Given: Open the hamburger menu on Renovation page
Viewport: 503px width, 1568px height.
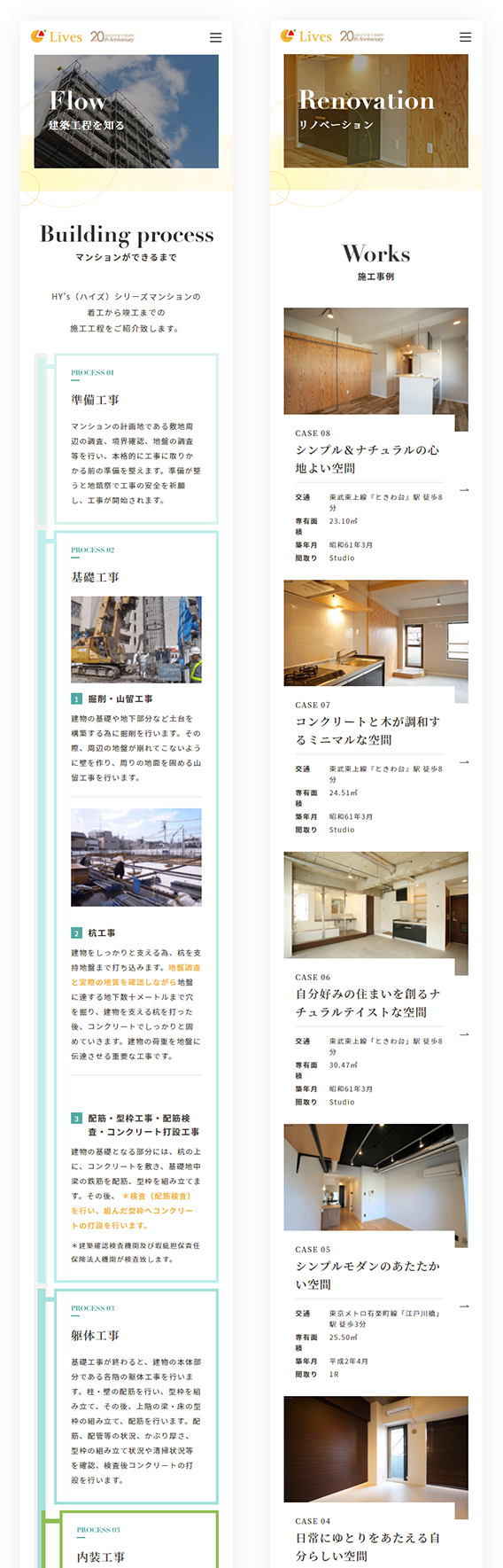Looking at the screenshot, I should 465,37.
